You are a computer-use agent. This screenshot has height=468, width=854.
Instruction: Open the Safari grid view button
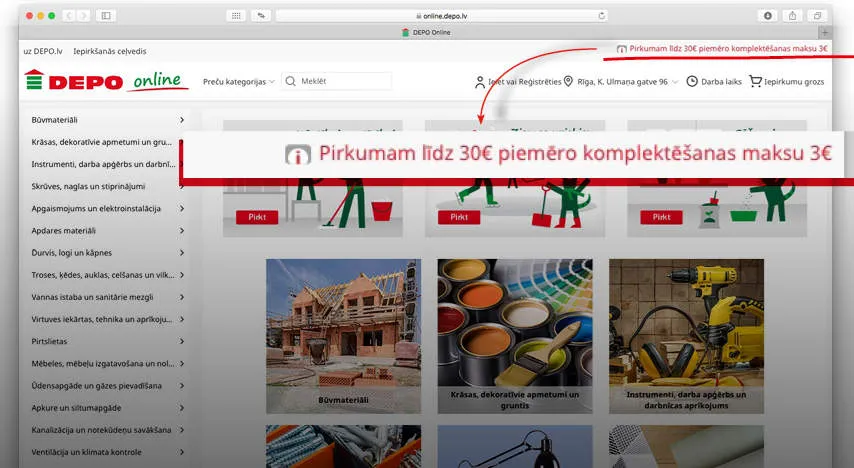click(236, 16)
